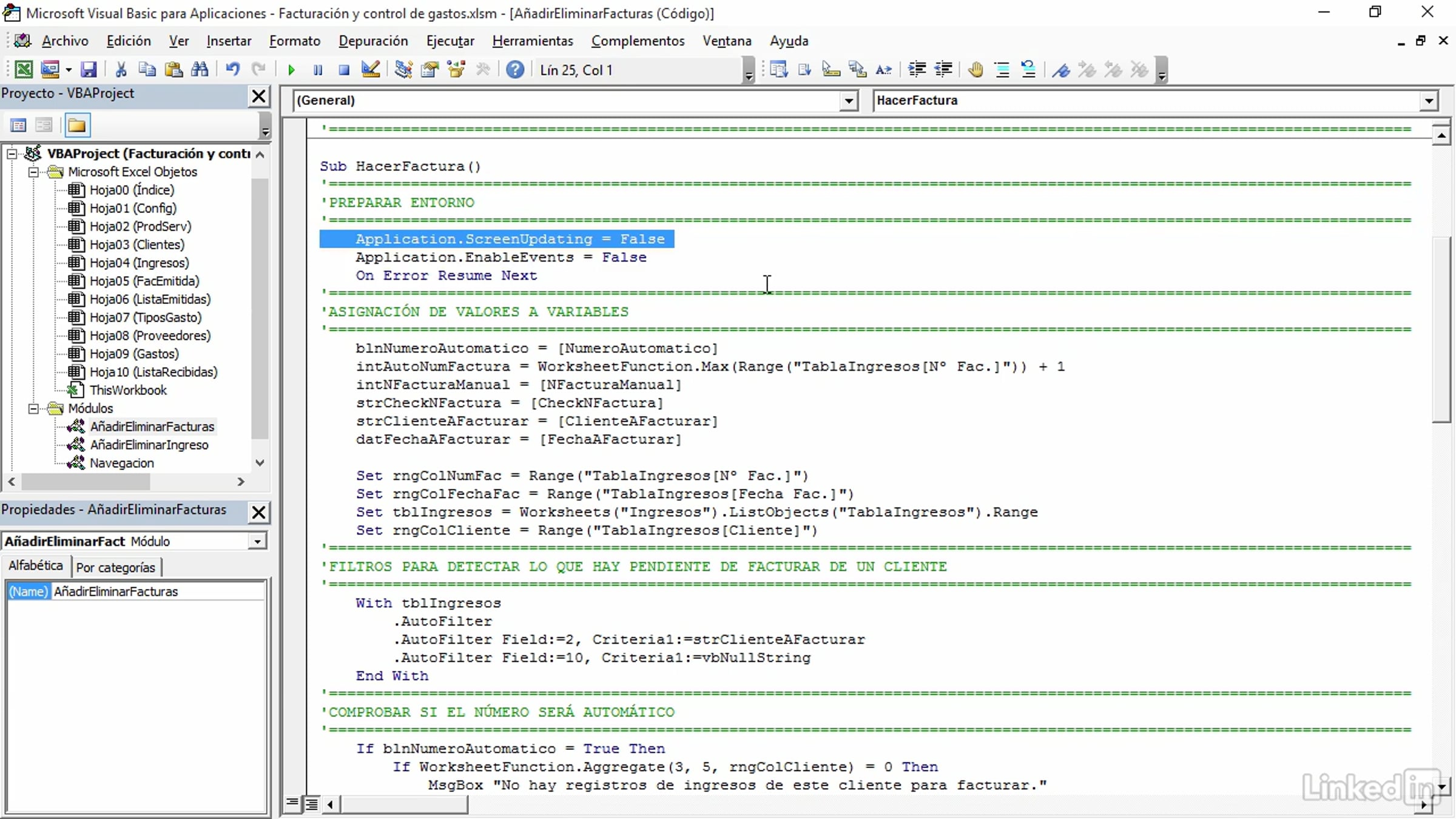Open the Insertar menu
Viewport: 1456px width, 819px height.
point(229,41)
